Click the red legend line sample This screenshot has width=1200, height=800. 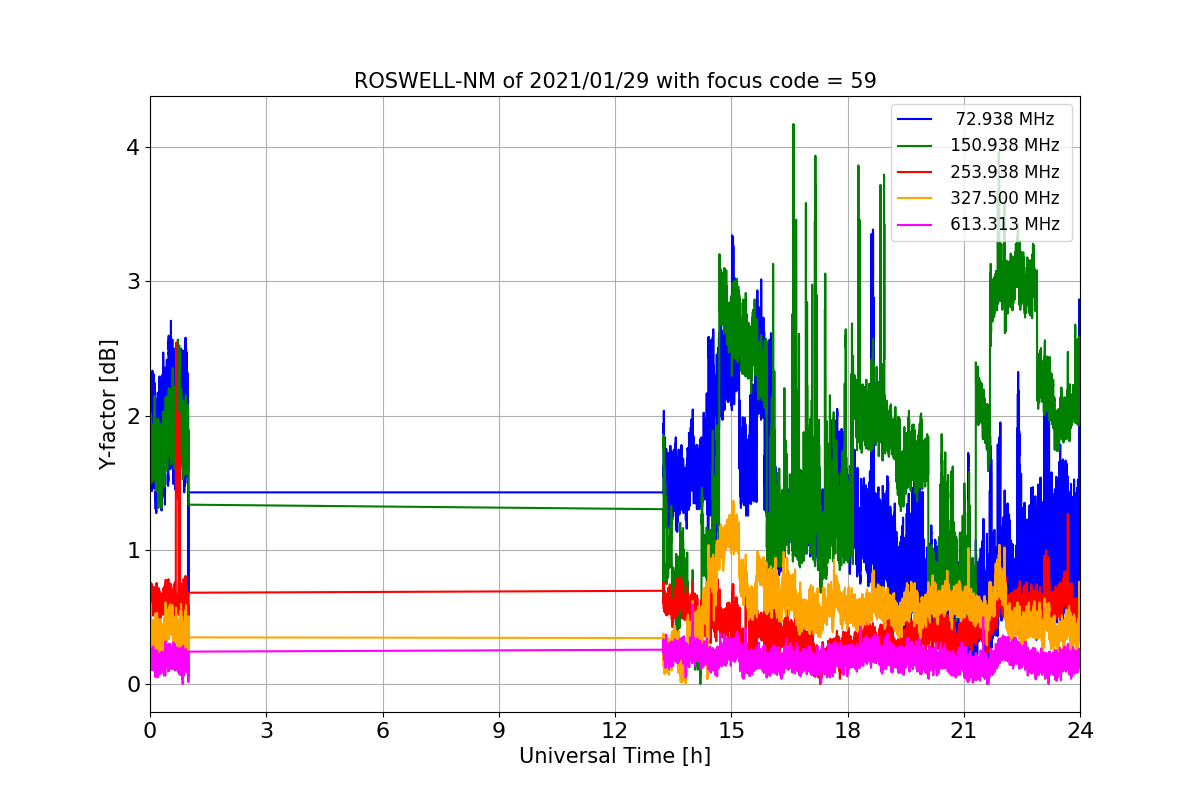[x=915, y=171]
